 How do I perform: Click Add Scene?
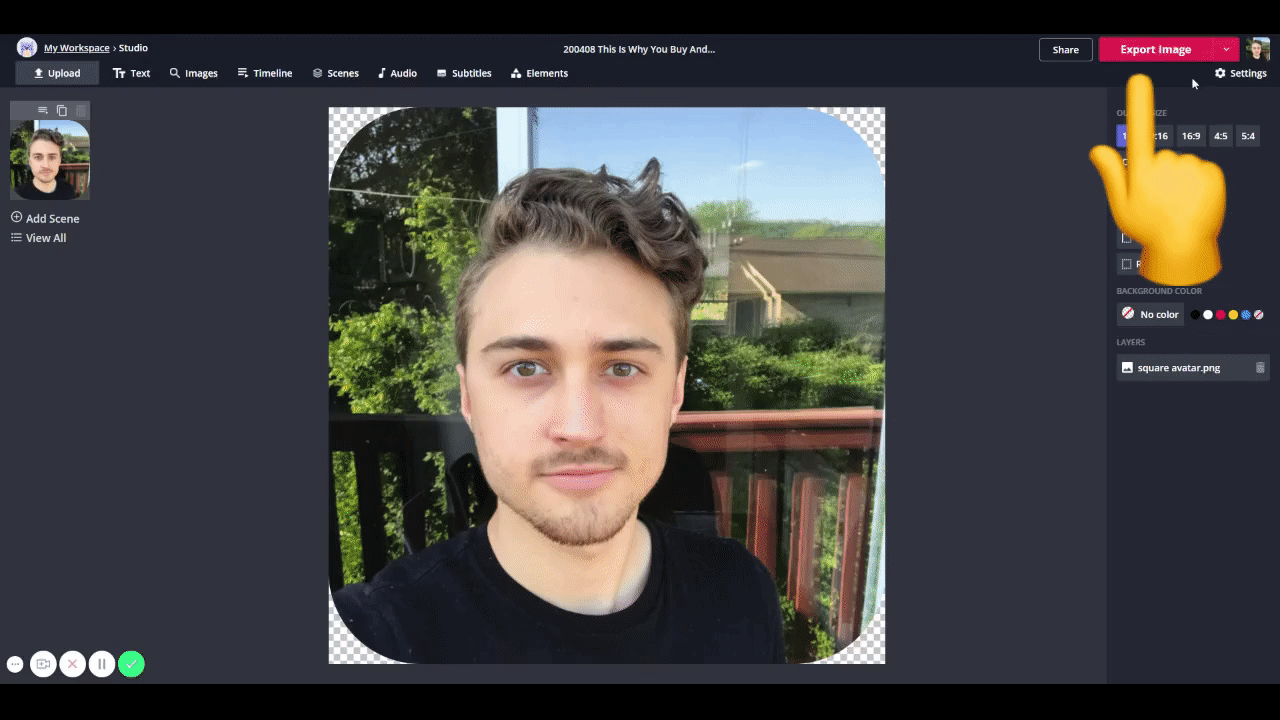[45, 218]
